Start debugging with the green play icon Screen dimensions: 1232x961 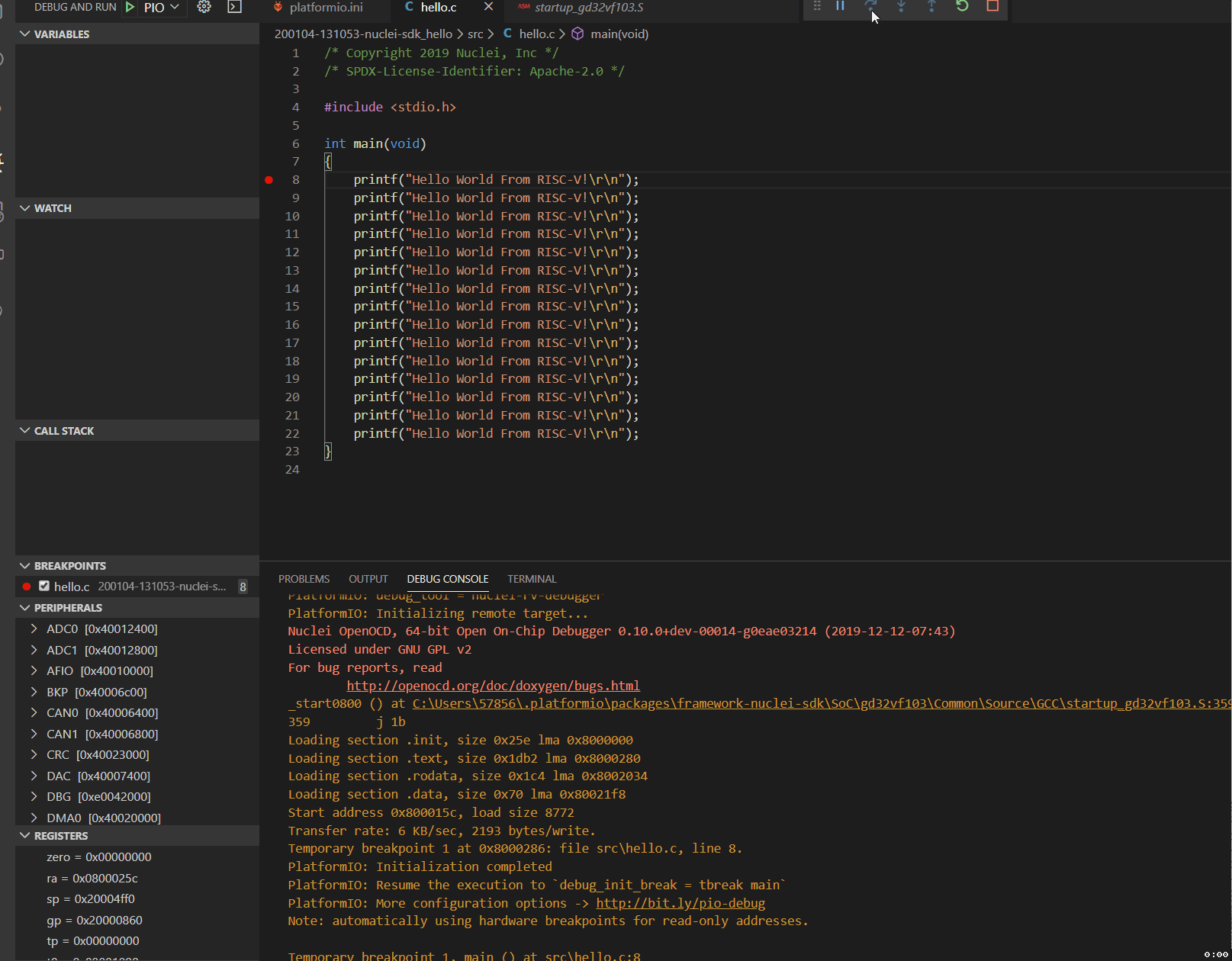(130, 7)
